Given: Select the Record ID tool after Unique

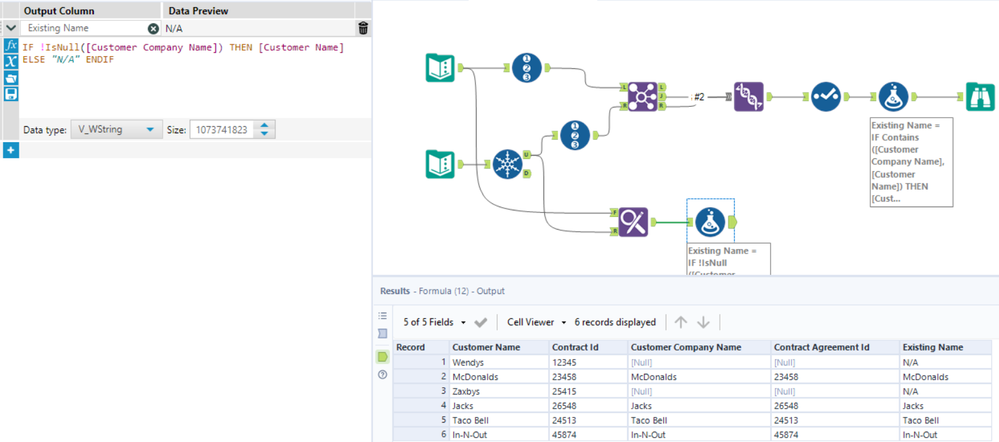Looking at the screenshot, I should pos(575,134).
